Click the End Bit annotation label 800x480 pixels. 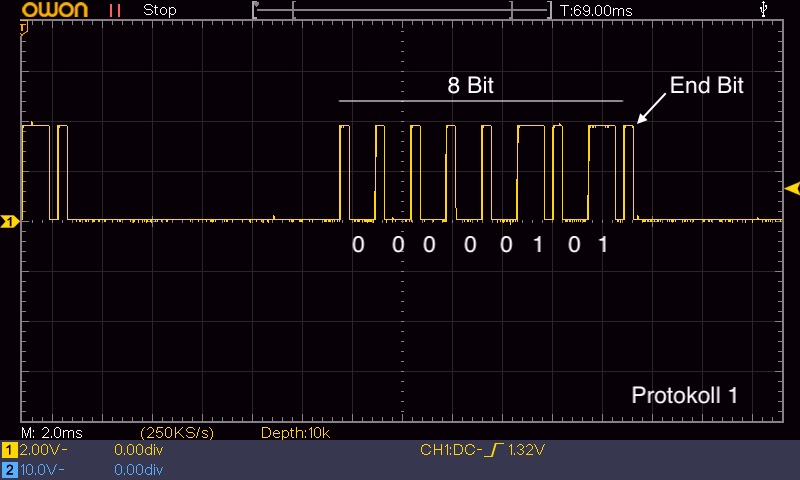[707, 85]
